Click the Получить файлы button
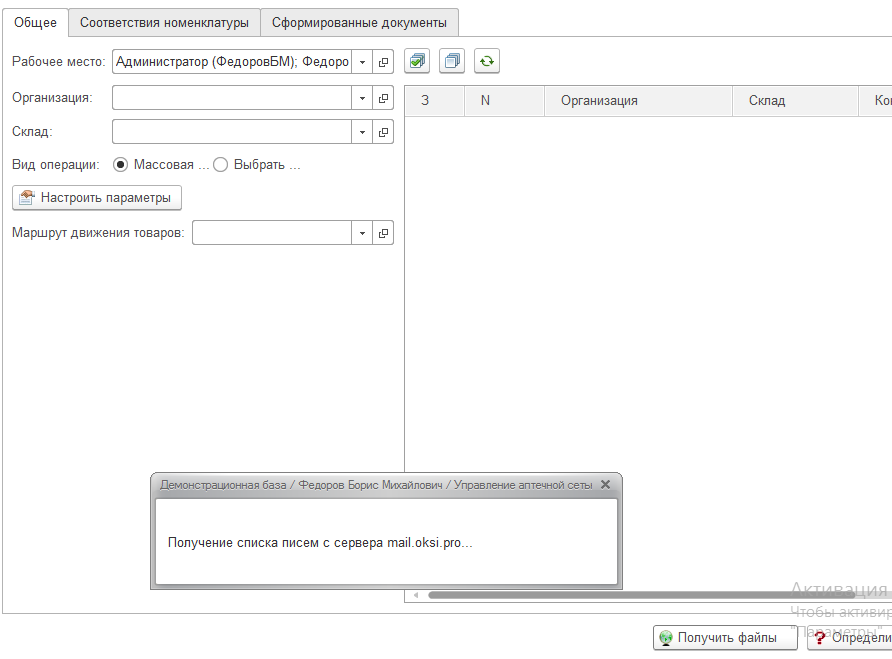The image size is (892, 659). (x=725, y=637)
